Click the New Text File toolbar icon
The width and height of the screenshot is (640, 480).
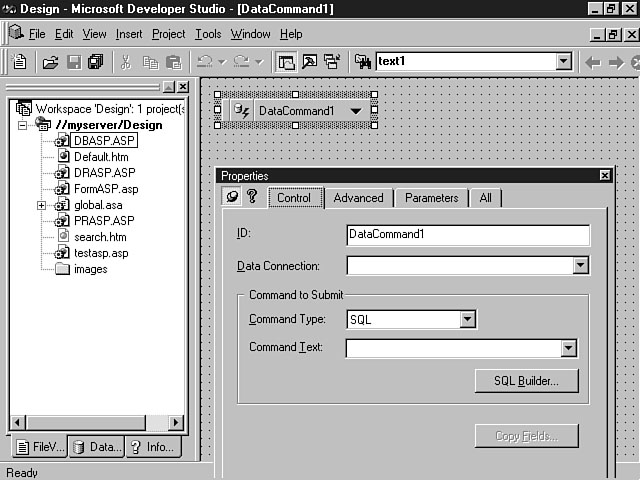20,62
